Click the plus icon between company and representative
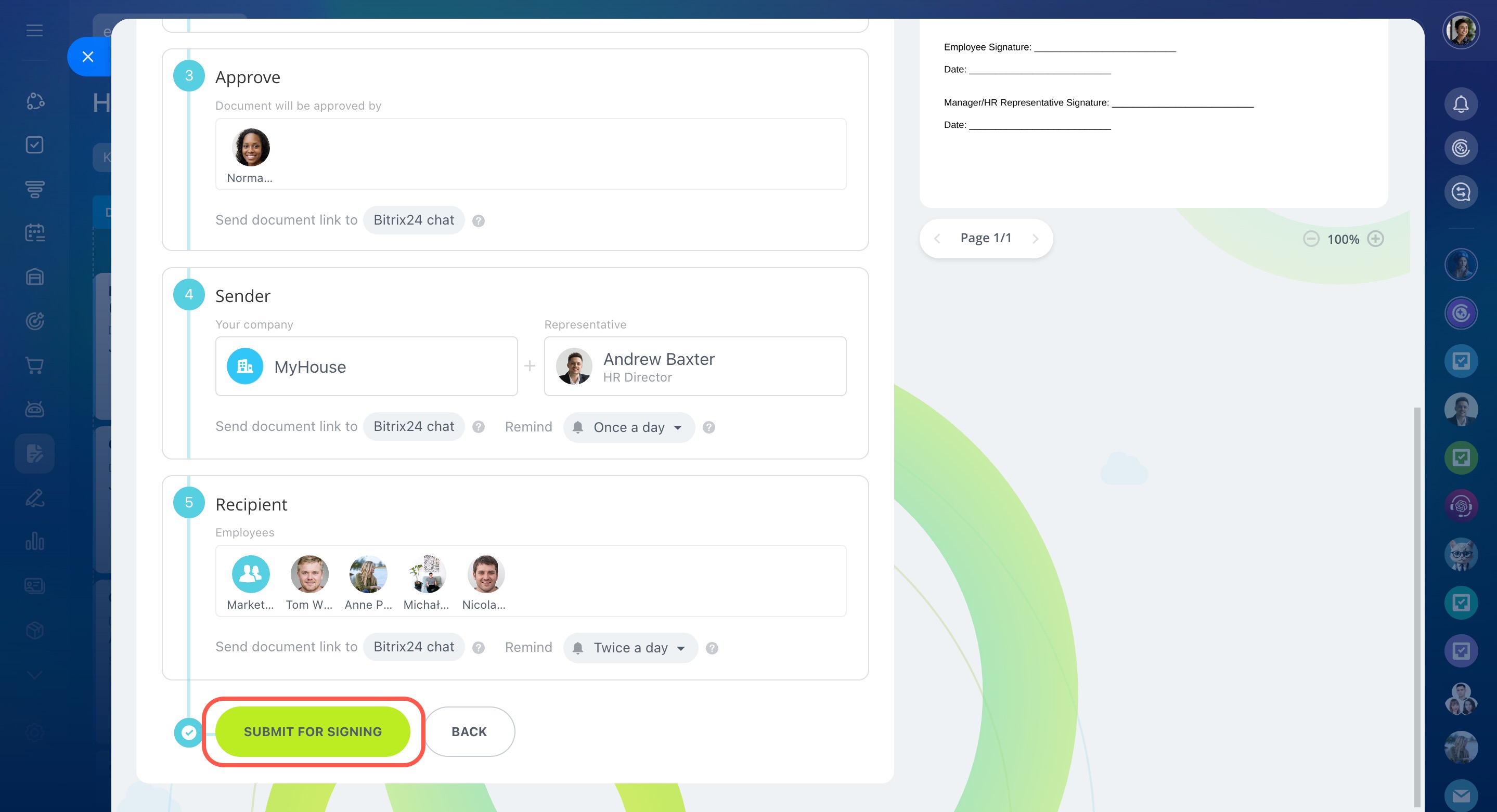Screen dimensions: 1497x812 coord(530,366)
